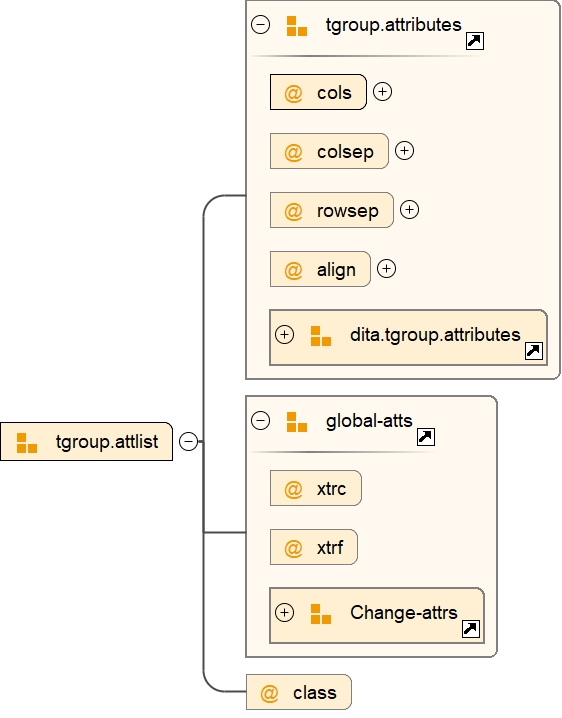Collapse the global-atts group
The height and width of the screenshot is (718, 562).
[260, 420]
